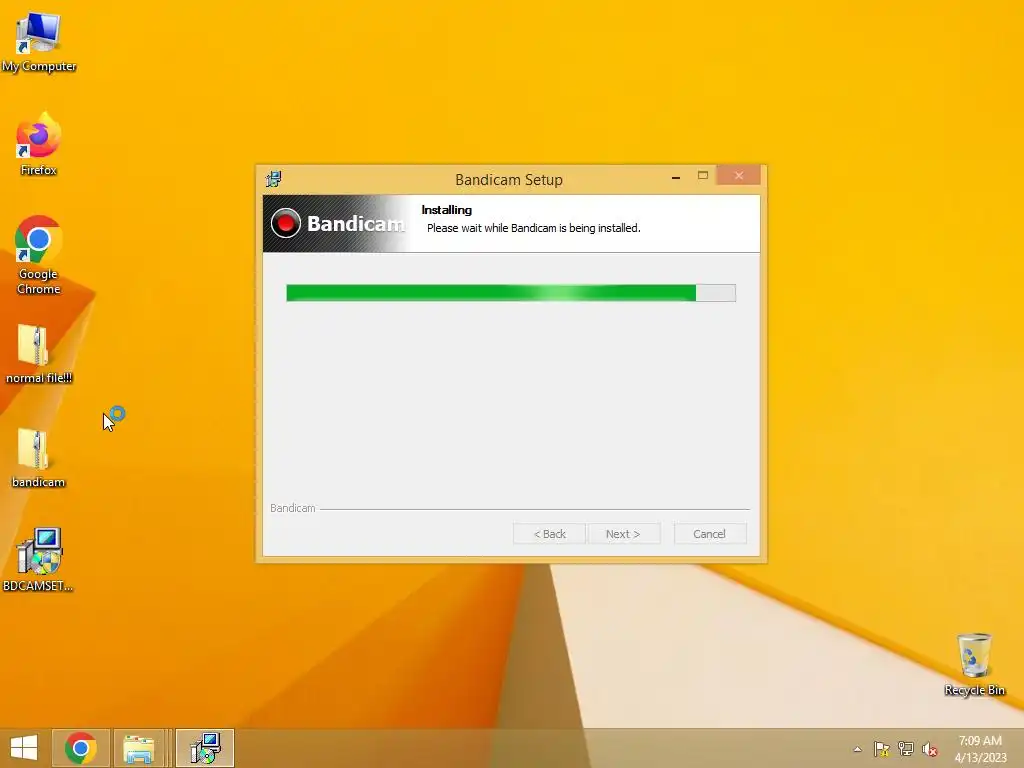Click the 'Bandicam' footer label
Viewport: 1024px width, 768px height.
(x=293, y=508)
